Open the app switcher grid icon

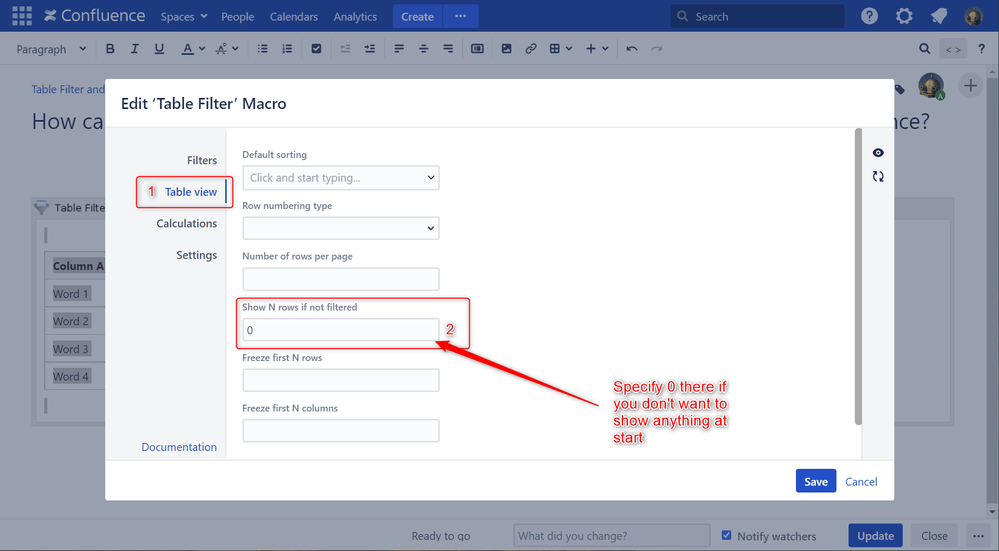(x=22, y=16)
